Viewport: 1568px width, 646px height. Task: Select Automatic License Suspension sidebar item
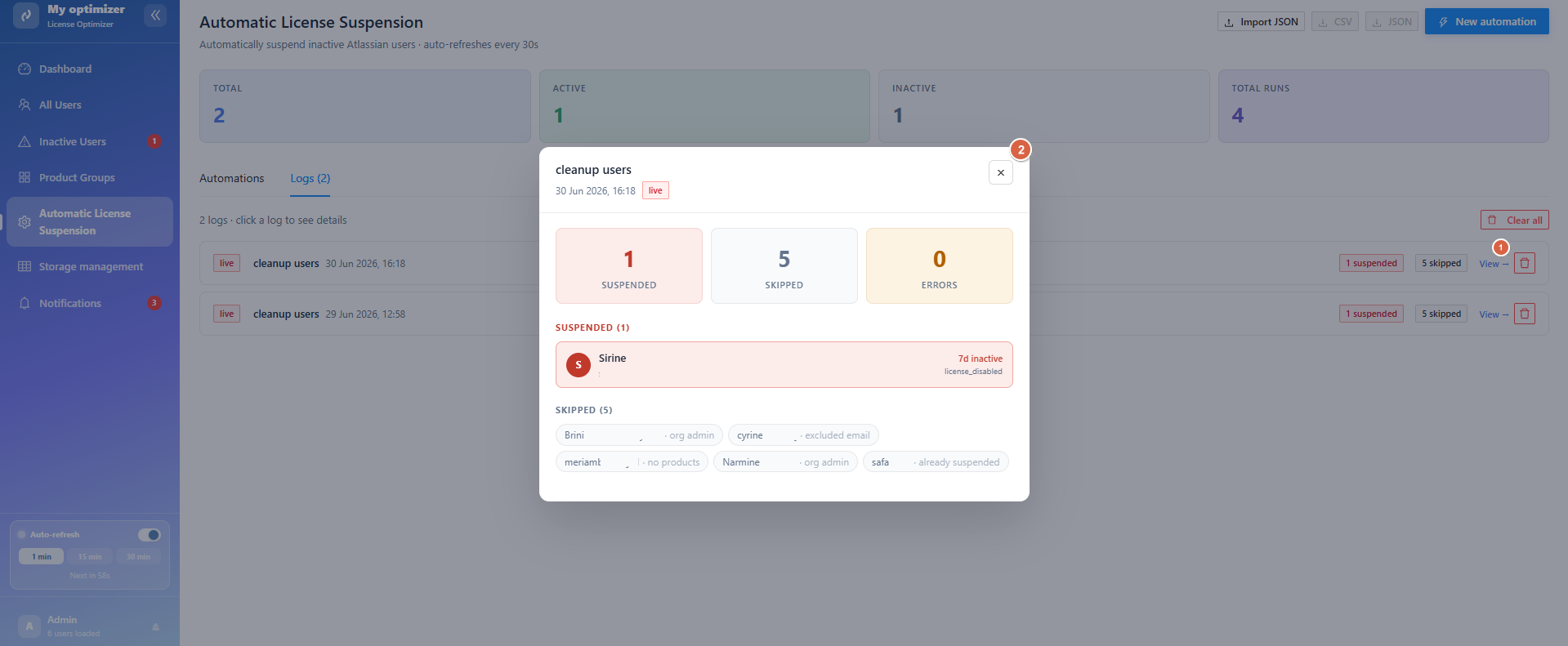click(90, 221)
